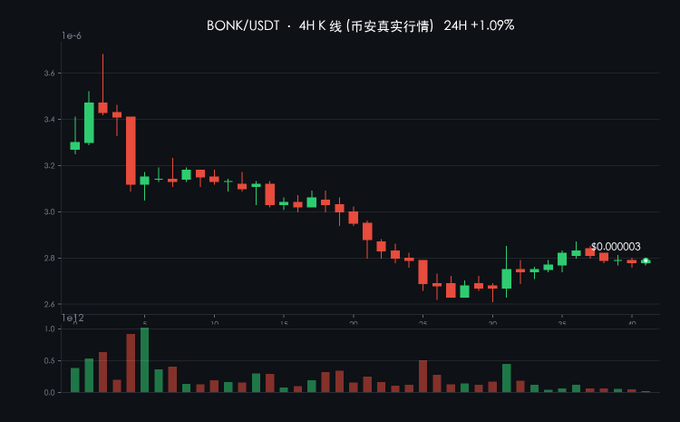Click the 1.0 volume axis label
This screenshot has width=680, height=422.
click(x=50, y=329)
